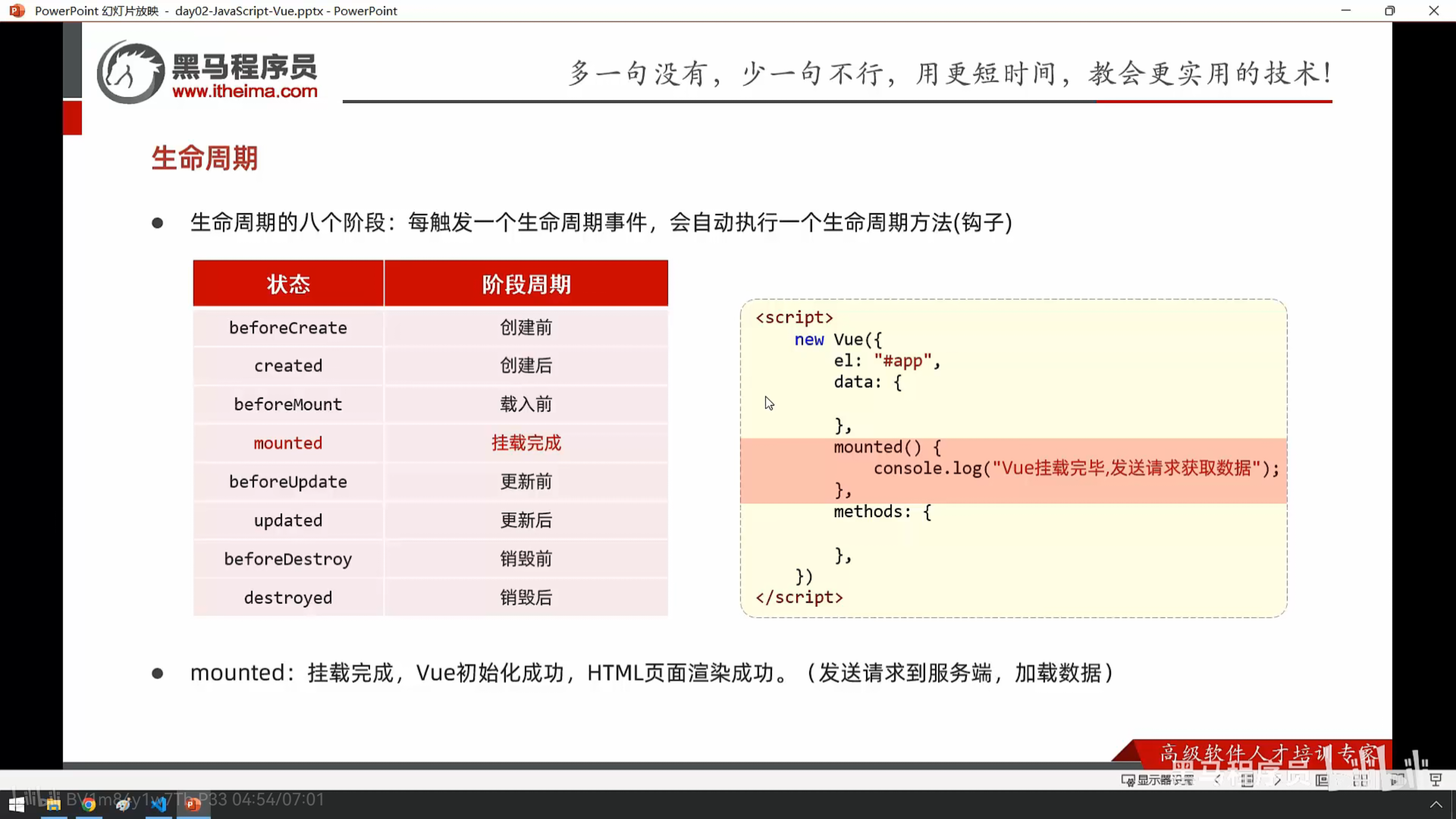
Task: Click the closing </script> tag
Action: point(799,598)
